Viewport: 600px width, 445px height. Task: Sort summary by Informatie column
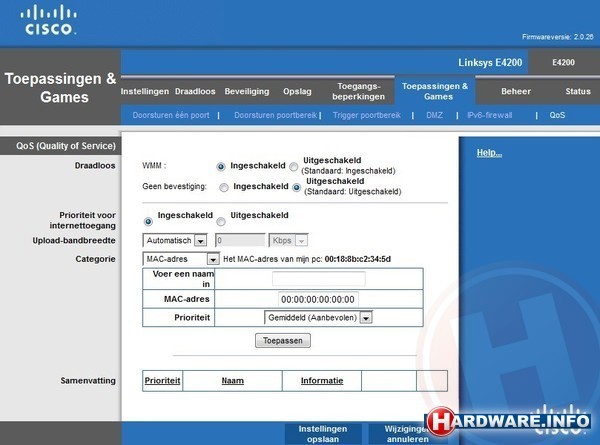click(x=322, y=381)
